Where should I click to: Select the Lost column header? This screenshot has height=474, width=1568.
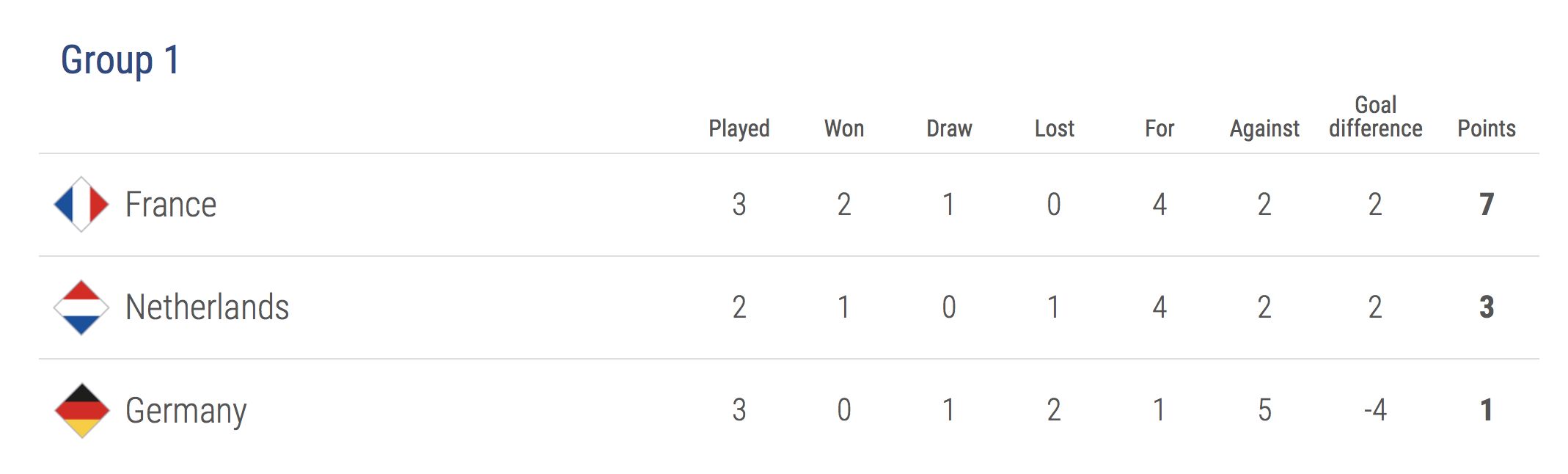coord(1054,128)
